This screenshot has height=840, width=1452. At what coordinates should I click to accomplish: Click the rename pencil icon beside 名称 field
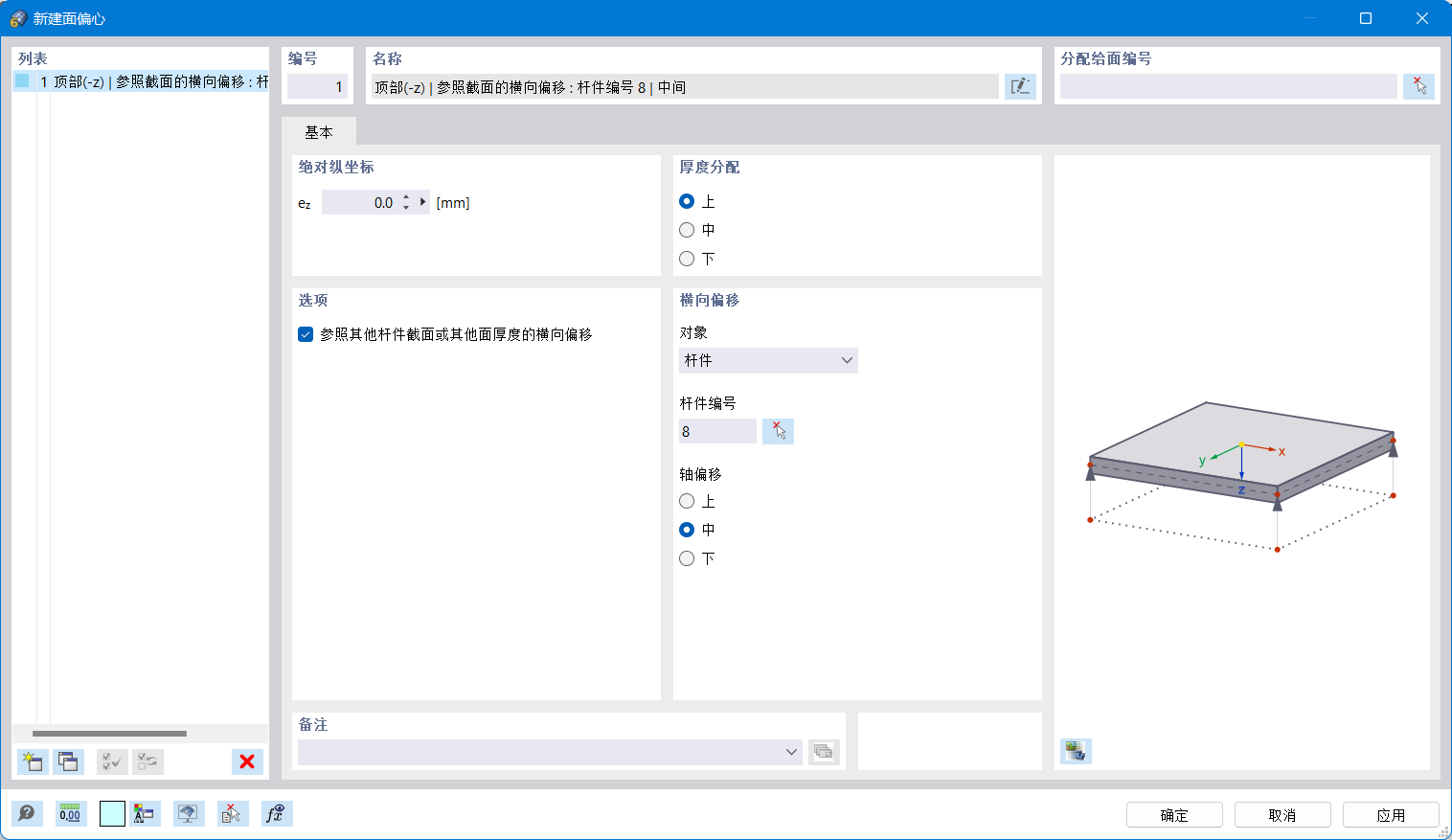point(1020,85)
